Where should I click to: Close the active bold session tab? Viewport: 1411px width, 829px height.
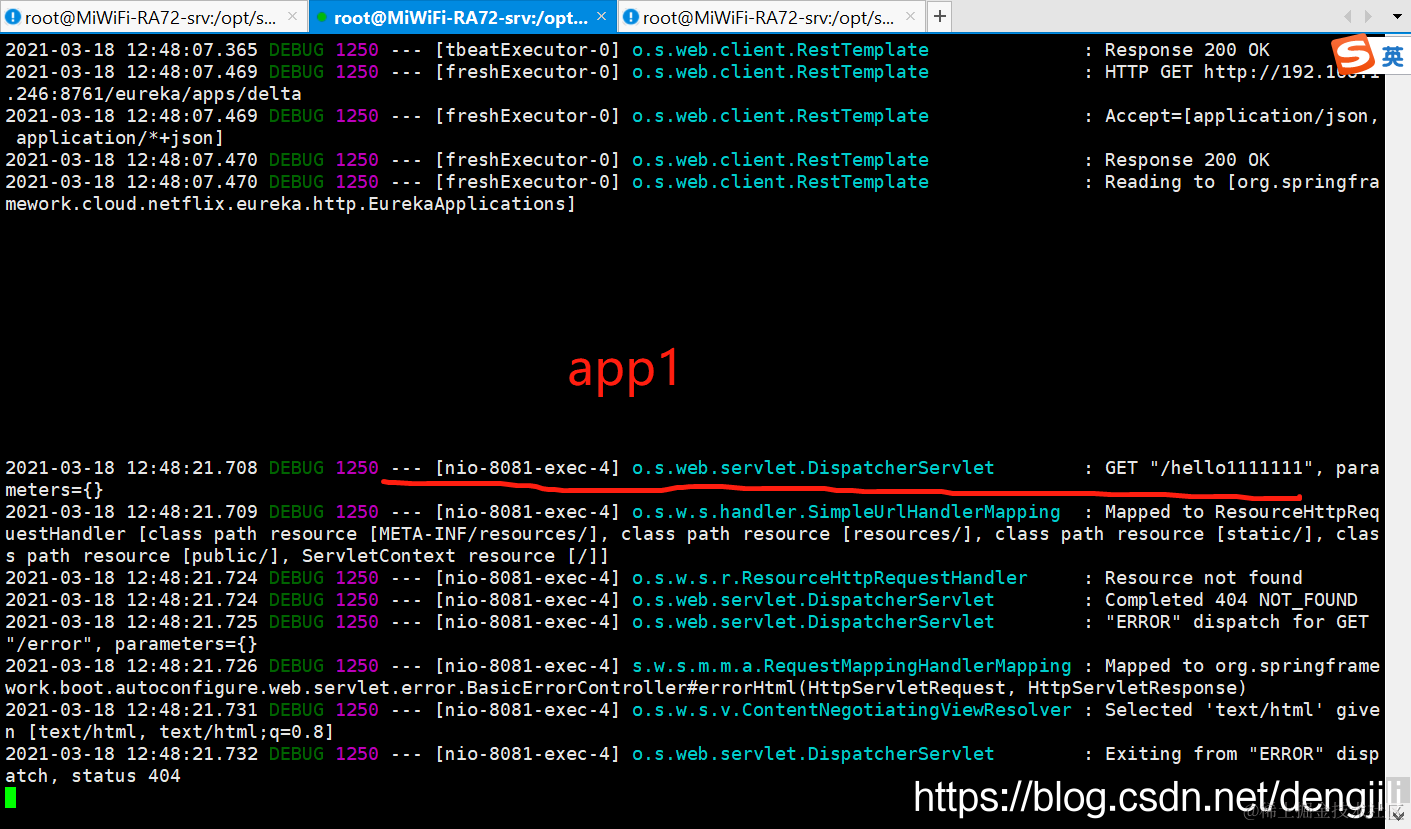pos(602,17)
